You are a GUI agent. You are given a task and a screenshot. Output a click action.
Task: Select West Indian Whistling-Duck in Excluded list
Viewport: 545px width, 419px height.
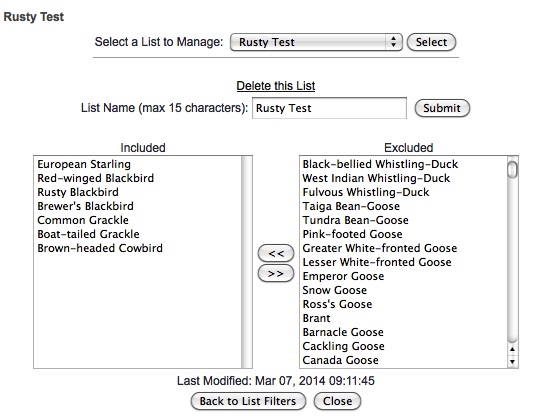[404, 178]
